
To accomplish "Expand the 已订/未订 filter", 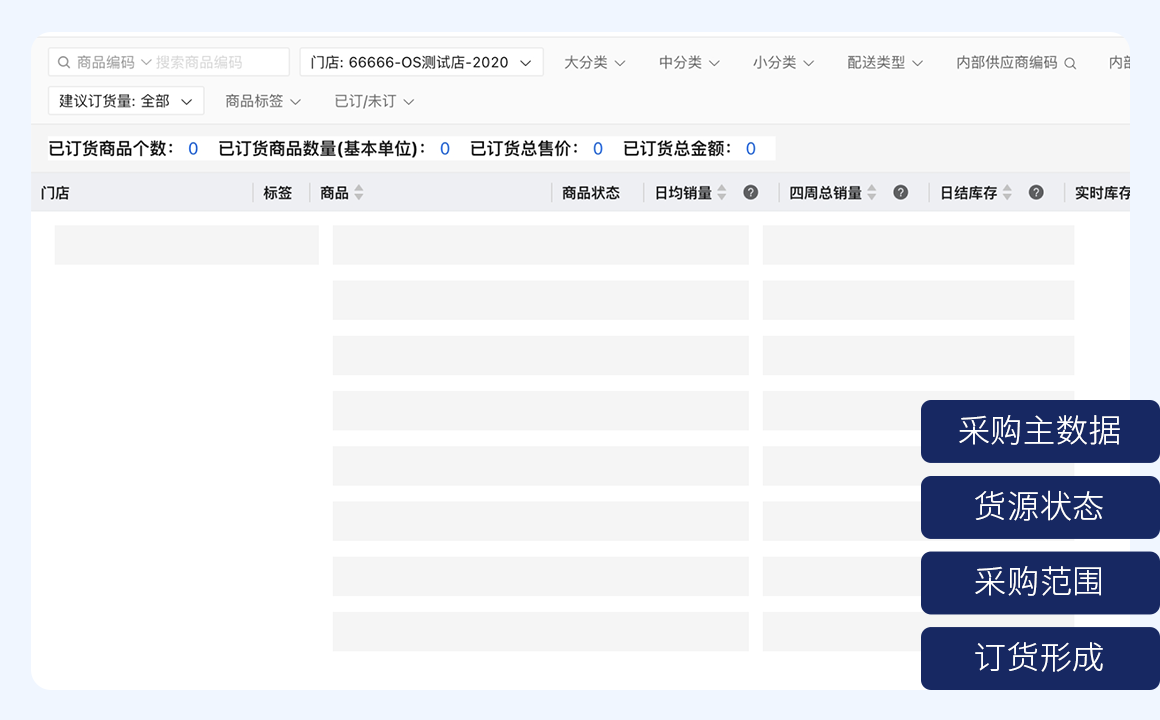I will (x=374, y=101).
